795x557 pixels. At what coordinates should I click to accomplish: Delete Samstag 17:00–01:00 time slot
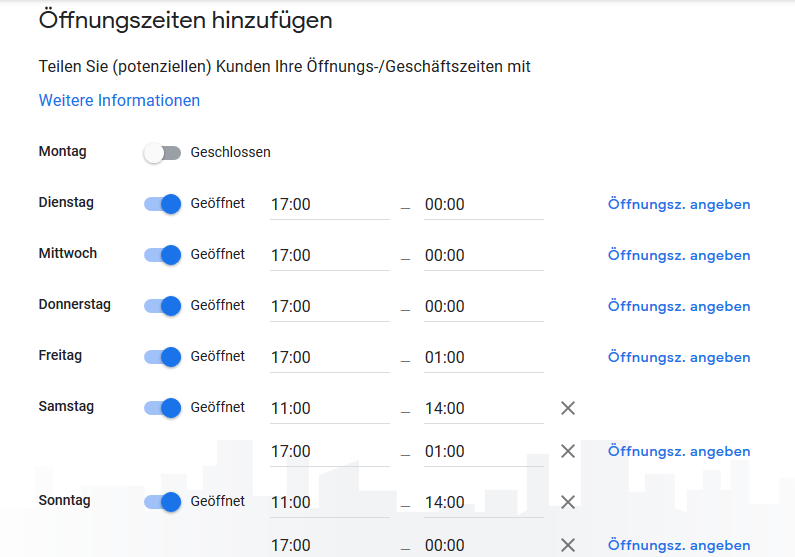point(568,451)
